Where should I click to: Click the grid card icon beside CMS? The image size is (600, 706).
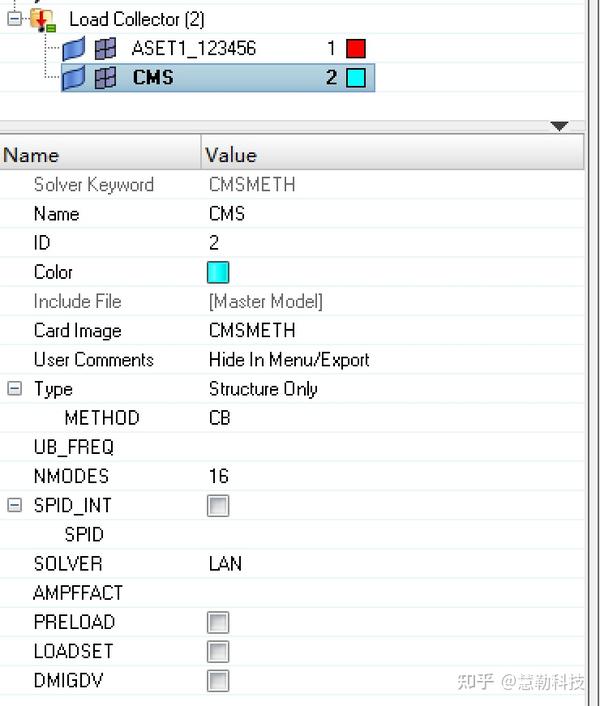105,78
